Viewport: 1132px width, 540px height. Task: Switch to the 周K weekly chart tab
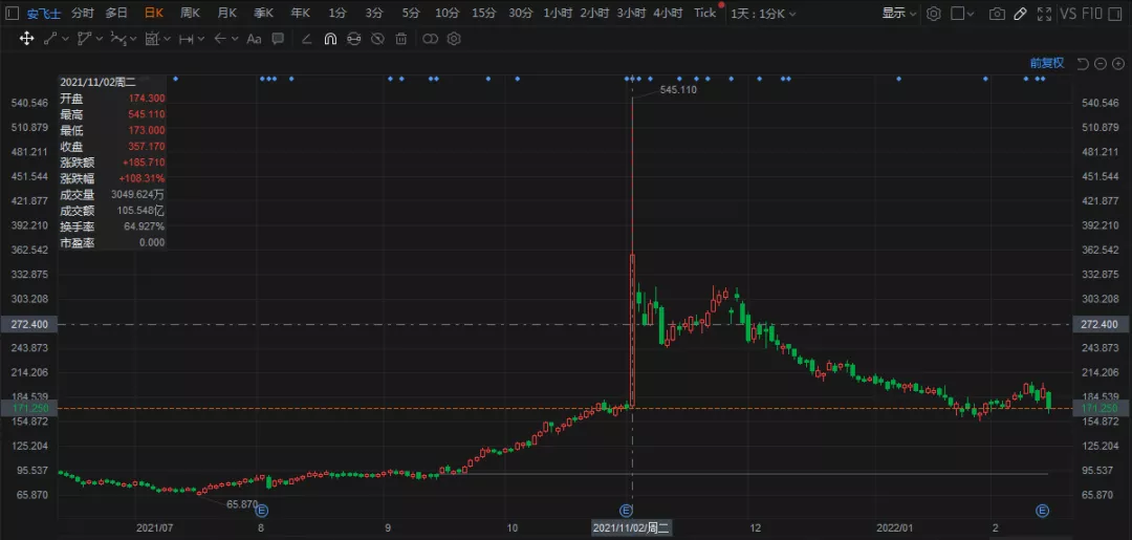point(190,13)
